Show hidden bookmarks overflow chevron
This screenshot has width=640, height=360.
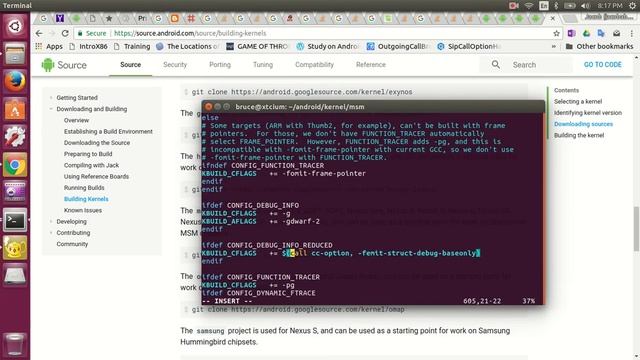coord(554,47)
